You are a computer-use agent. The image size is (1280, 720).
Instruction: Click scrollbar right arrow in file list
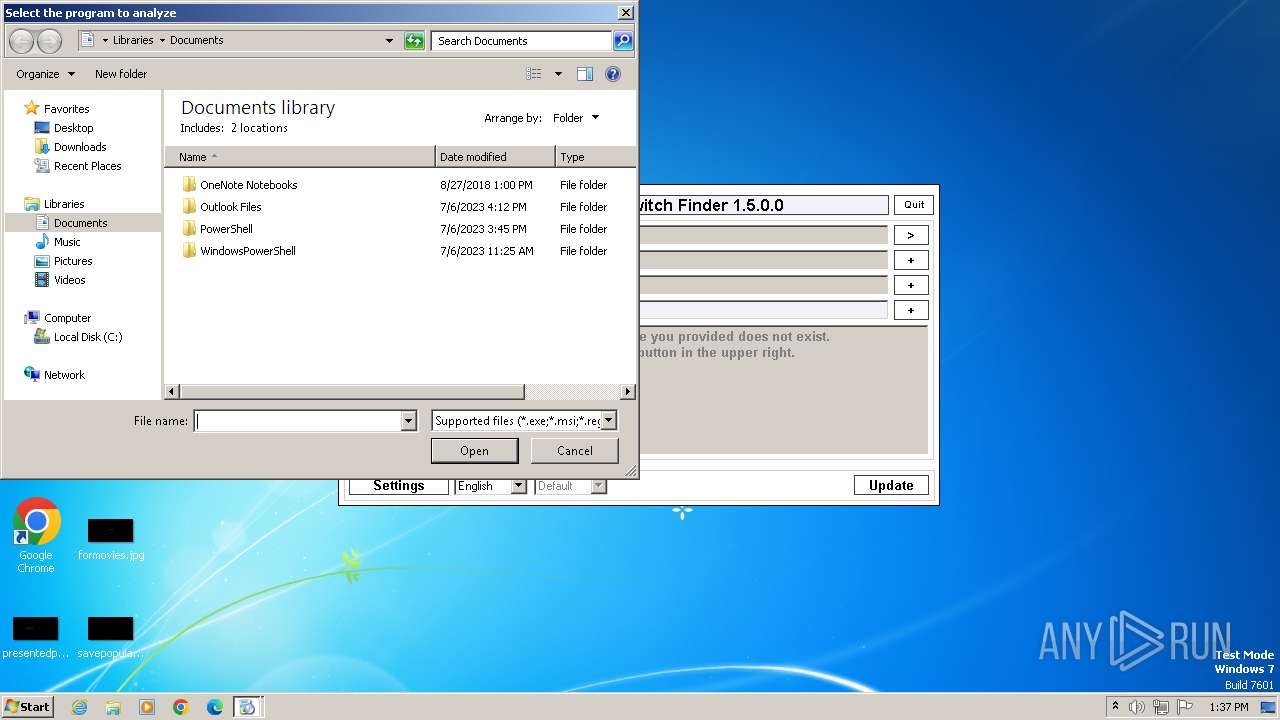pos(628,392)
